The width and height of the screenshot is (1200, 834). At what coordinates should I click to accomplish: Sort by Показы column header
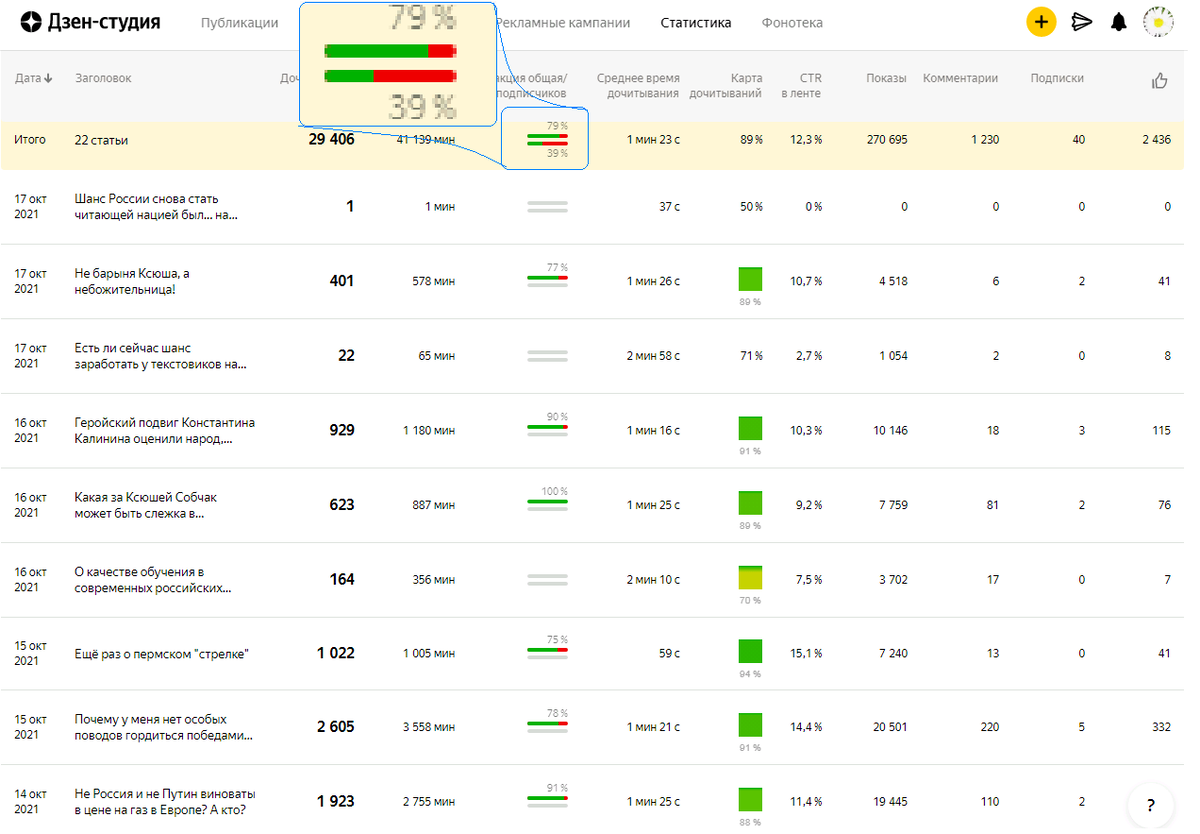887,78
